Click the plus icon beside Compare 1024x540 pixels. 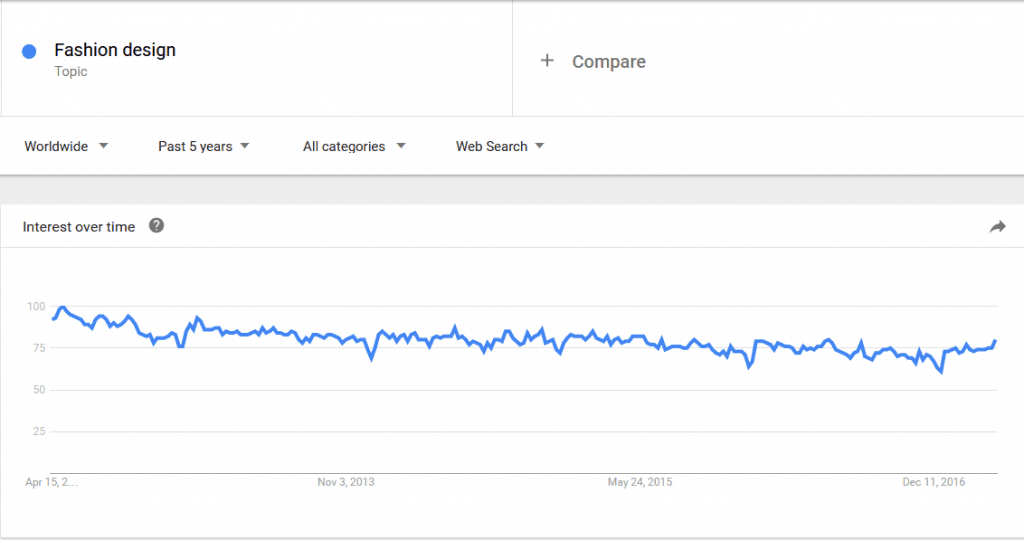(x=547, y=61)
